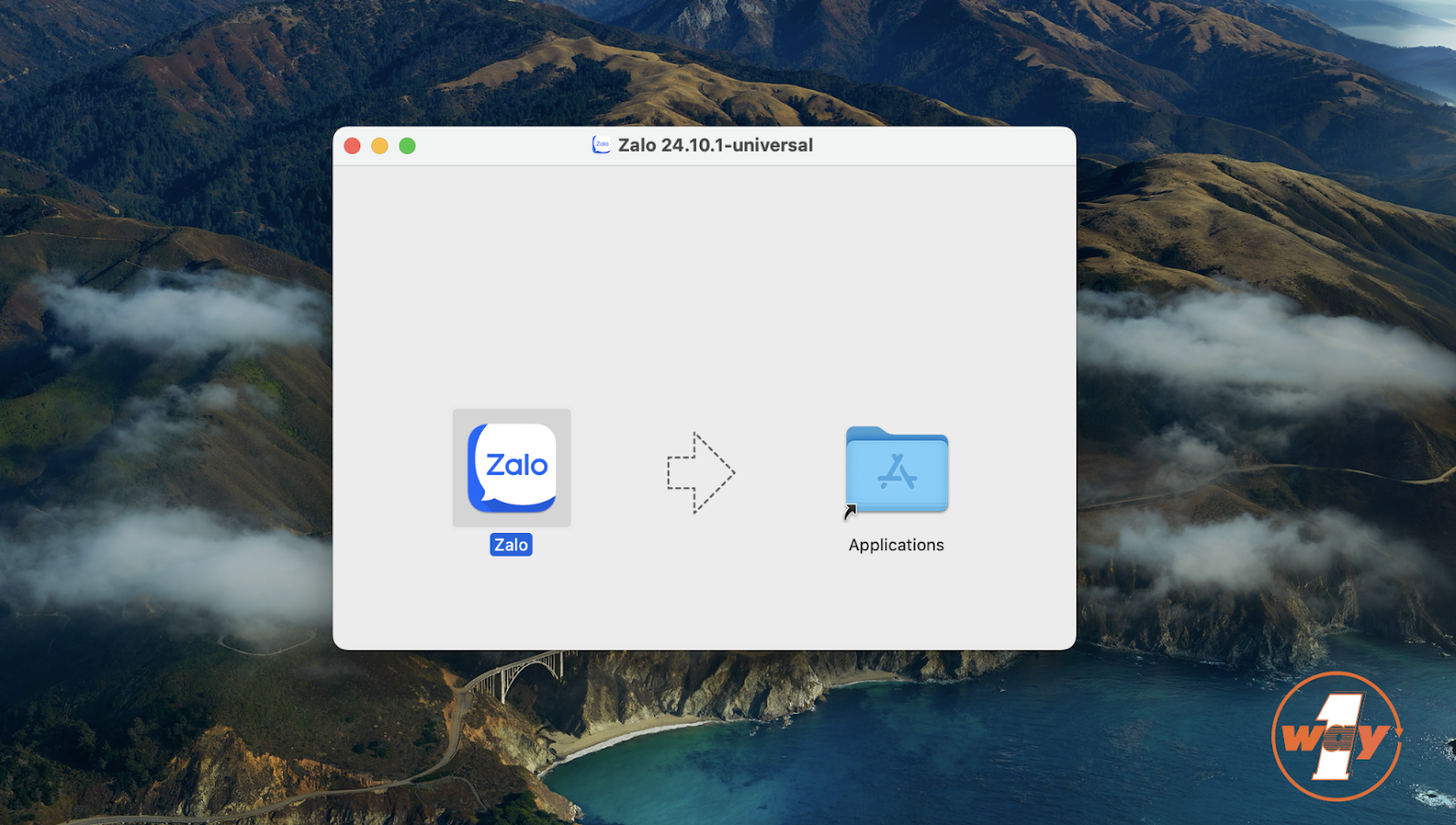Viewport: 1456px width, 825px height.
Task: Minimize the Zalo installer window
Action: point(380,146)
